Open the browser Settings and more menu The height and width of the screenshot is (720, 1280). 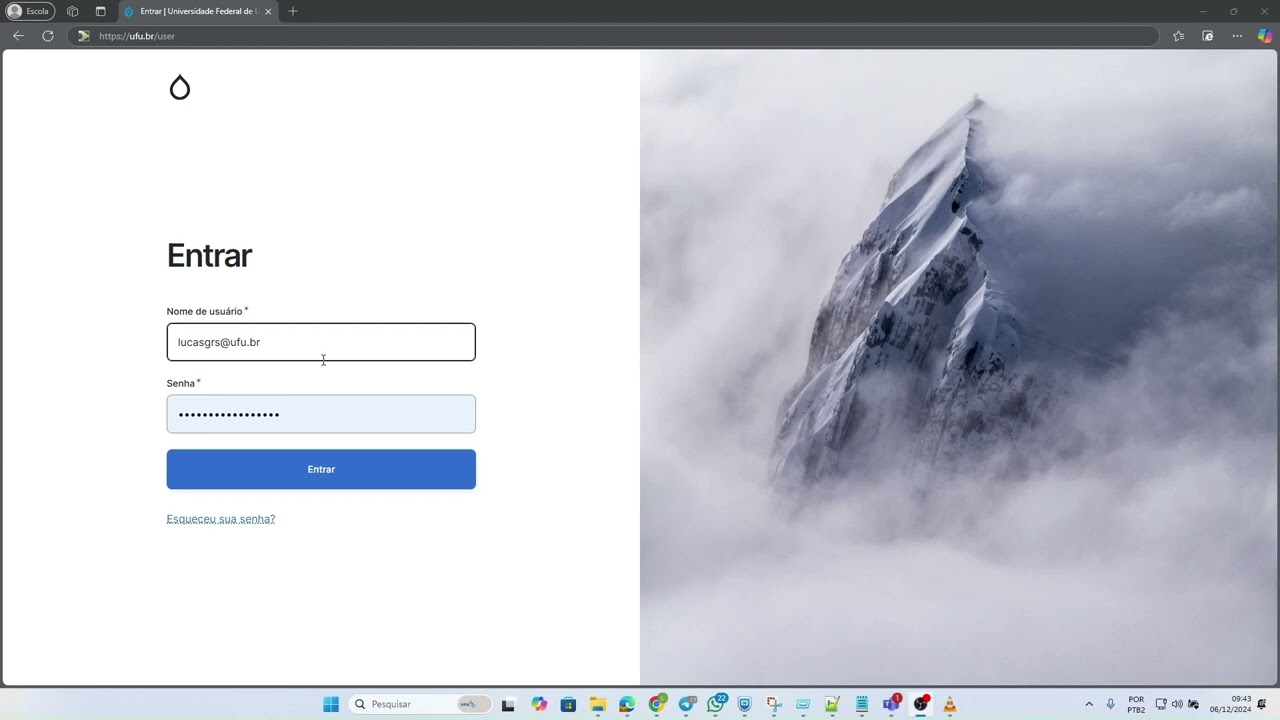tap(1237, 36)
